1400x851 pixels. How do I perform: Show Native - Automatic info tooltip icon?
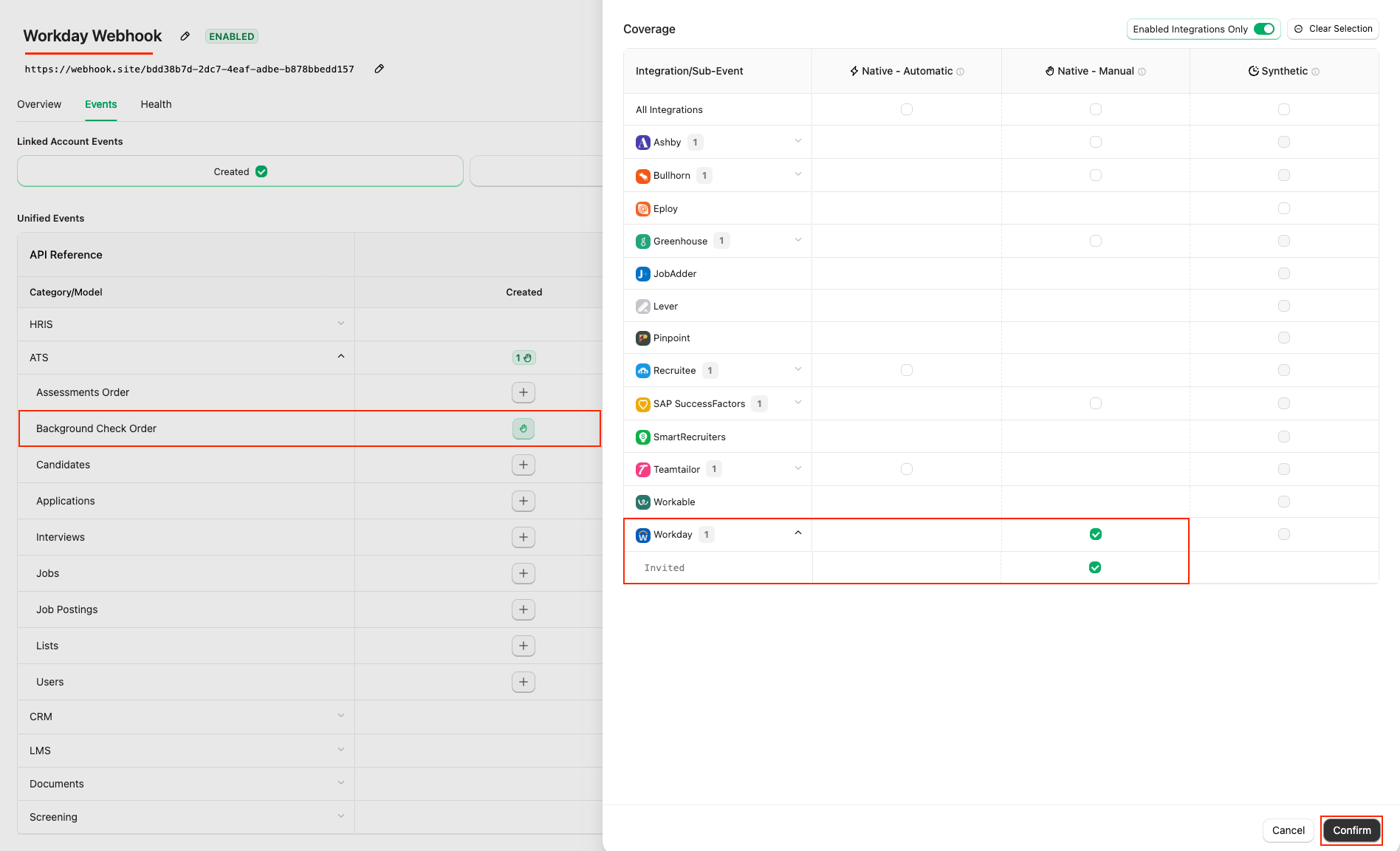961,72
